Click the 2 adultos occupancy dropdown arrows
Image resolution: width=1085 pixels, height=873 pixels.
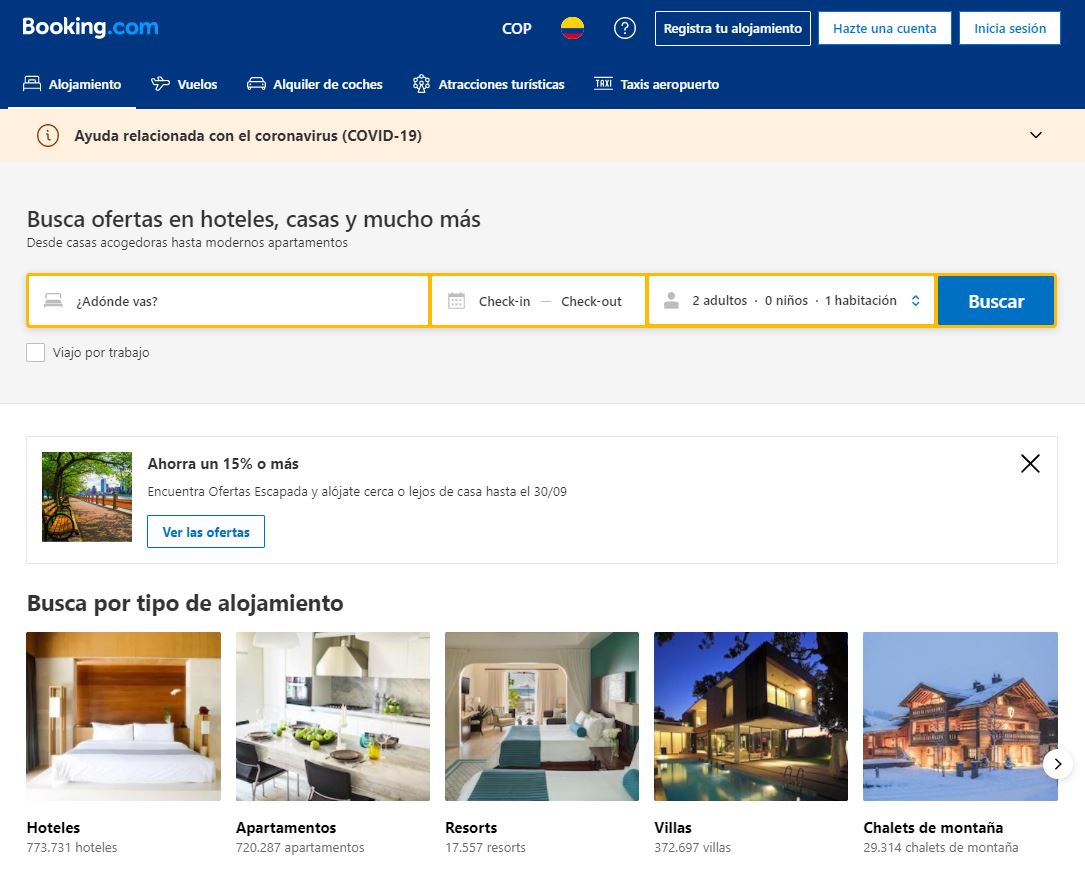pyautogui.click(x=915, y=299)
